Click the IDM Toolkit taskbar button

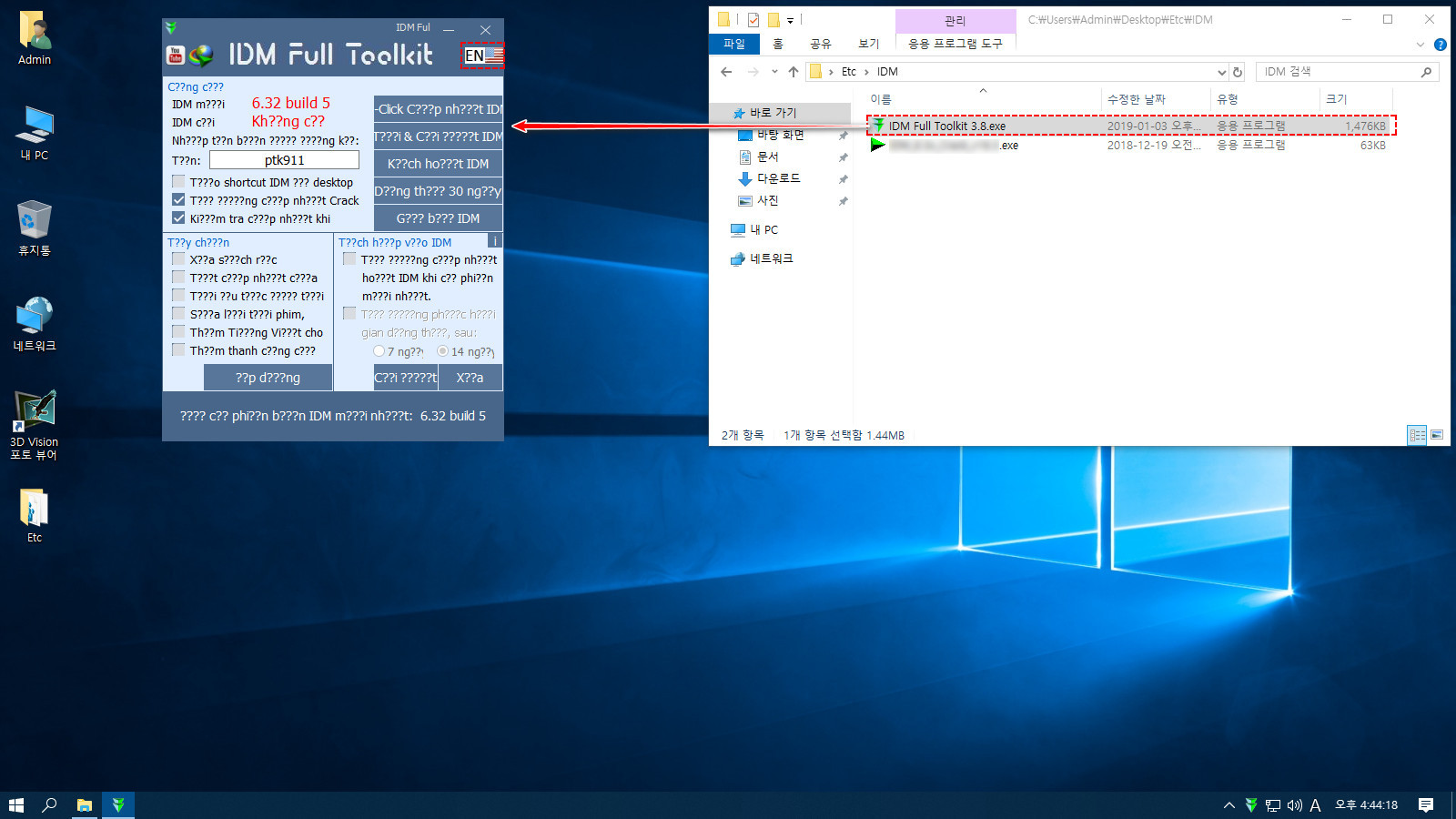click(118, 805)
